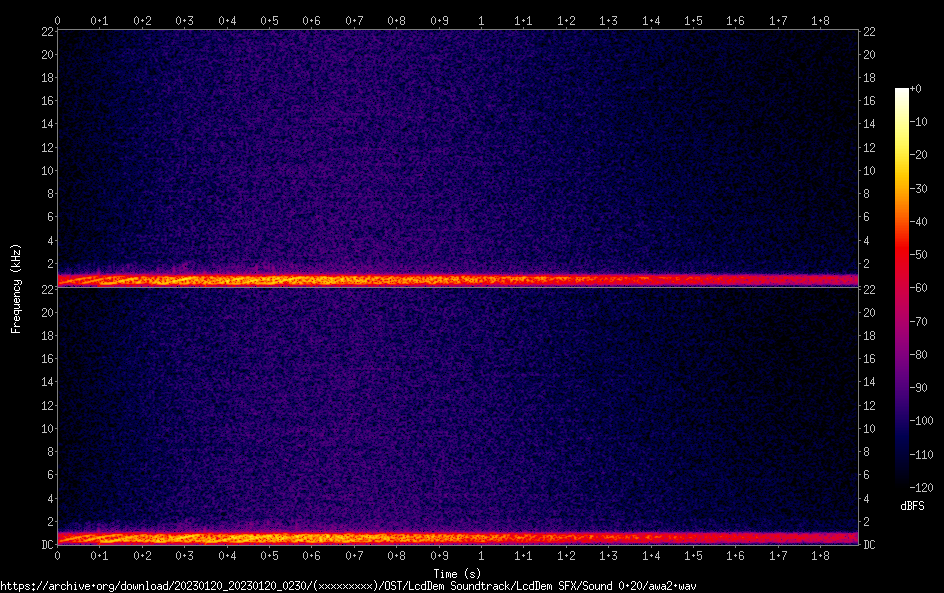The height and width of the screenshot is (593, 944).
Task: Click the 16 kHz label on the lower left frequency axis
Action: (45, 359)
